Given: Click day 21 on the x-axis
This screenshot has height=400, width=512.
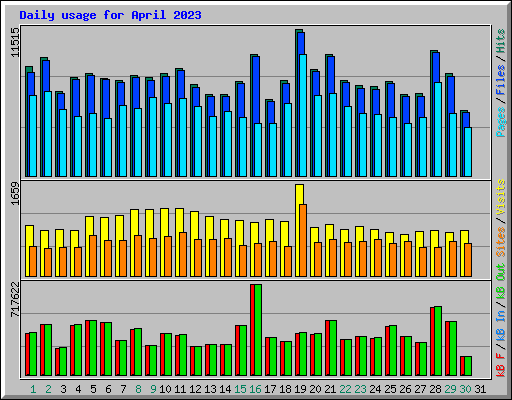Looking at the screenshot, I should (x=330, y=389).
